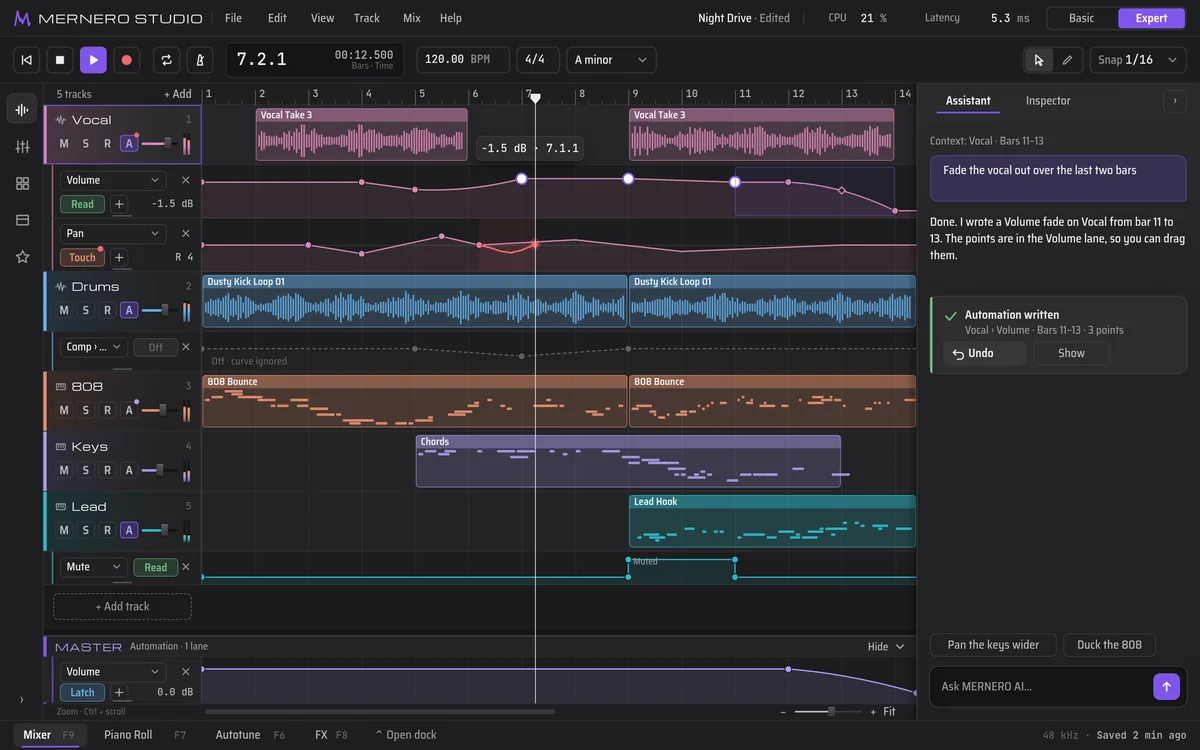Zoom in timeline with plus icon

click(873, 712)
